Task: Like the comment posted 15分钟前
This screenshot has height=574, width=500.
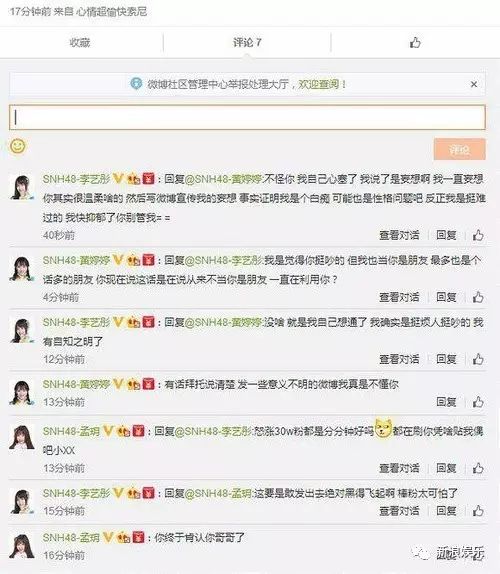Action: click(478, 511)
